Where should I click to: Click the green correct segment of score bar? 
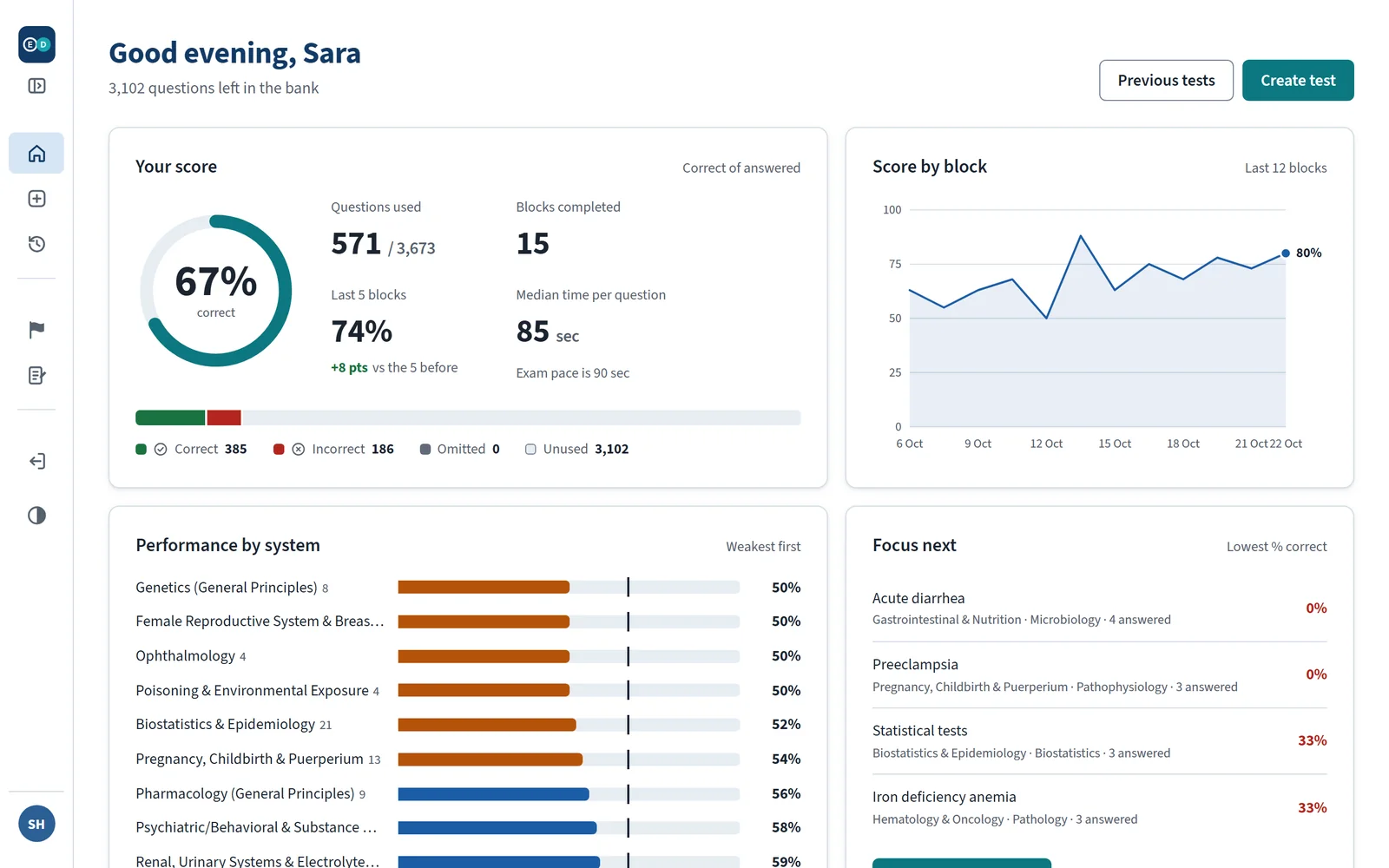(170, 418)
